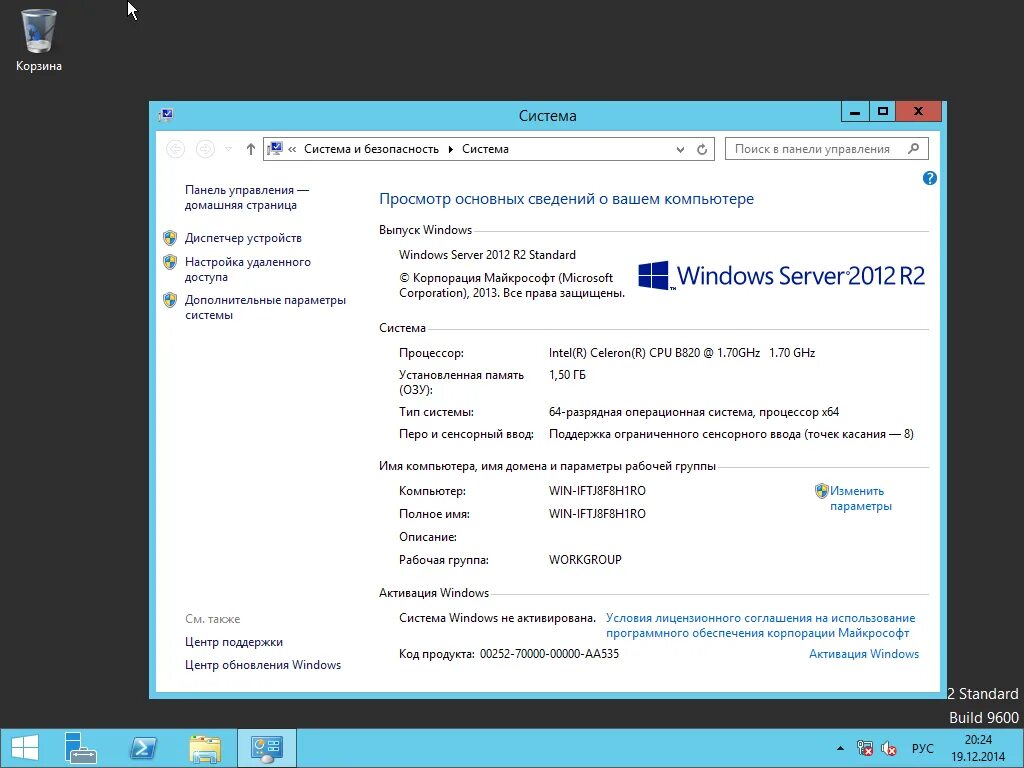Click the Windows Server 2012 R2 logo
Viewport: 1024px width, 768px height.
(781, 275)
